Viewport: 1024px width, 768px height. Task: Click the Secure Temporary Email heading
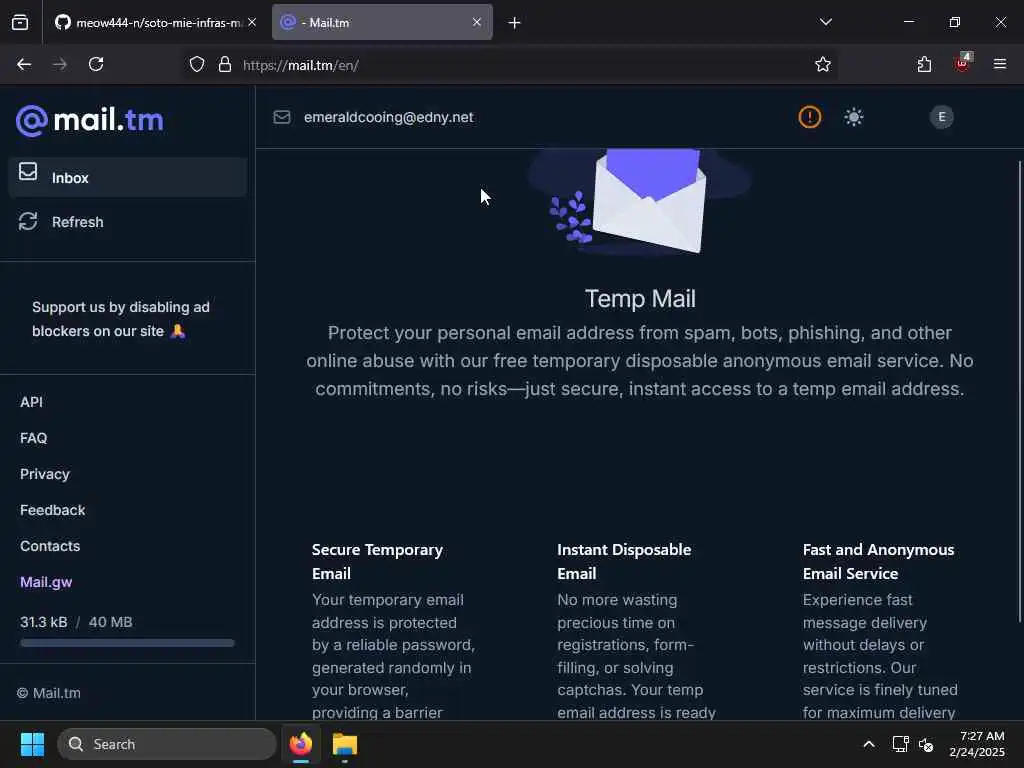tap(377, 562)
